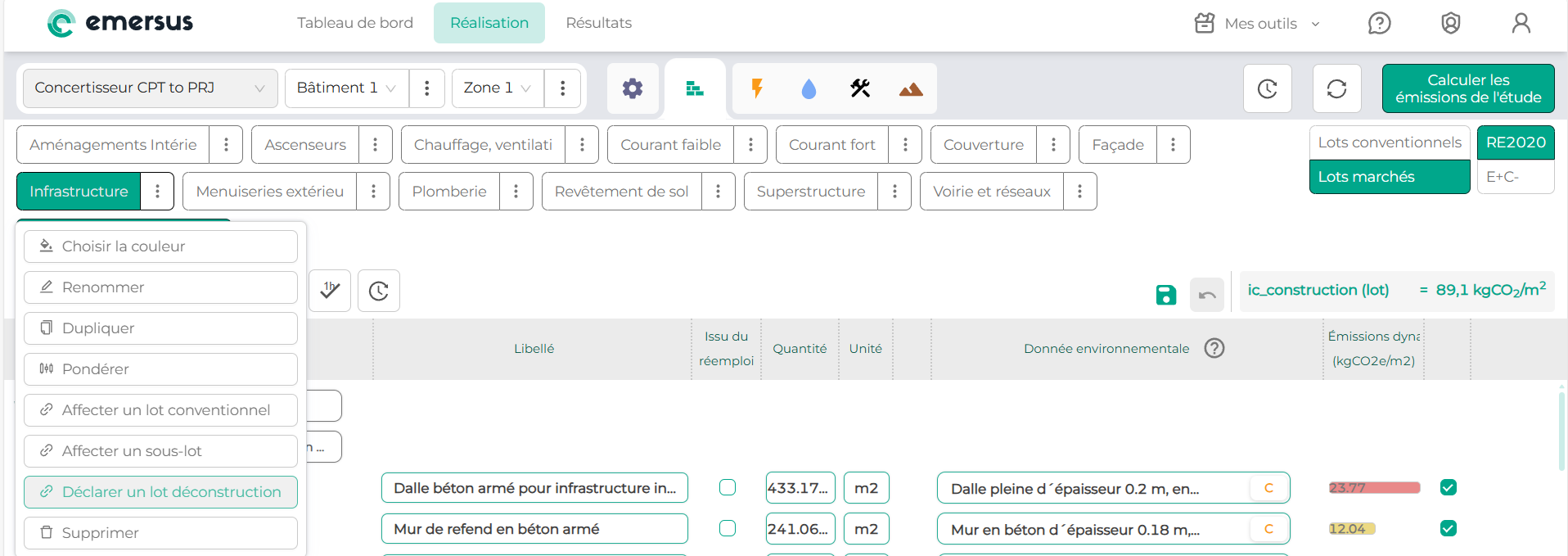Choose Choisir la couleur menu entry
The width and height of the screenshot is (1568, 556).
160,246
